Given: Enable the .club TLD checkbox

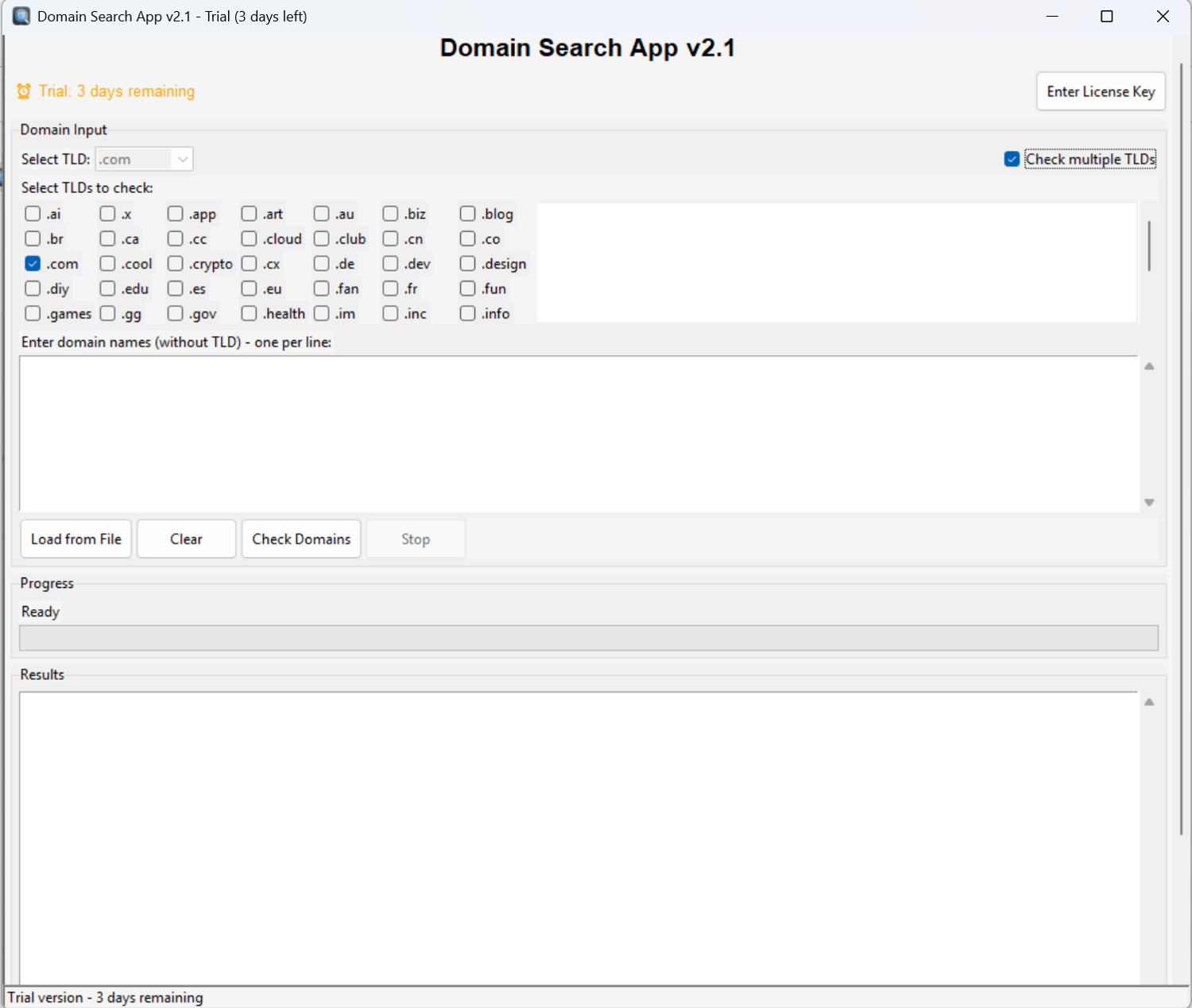Looking at the screenshot, I should pos(321,238).
